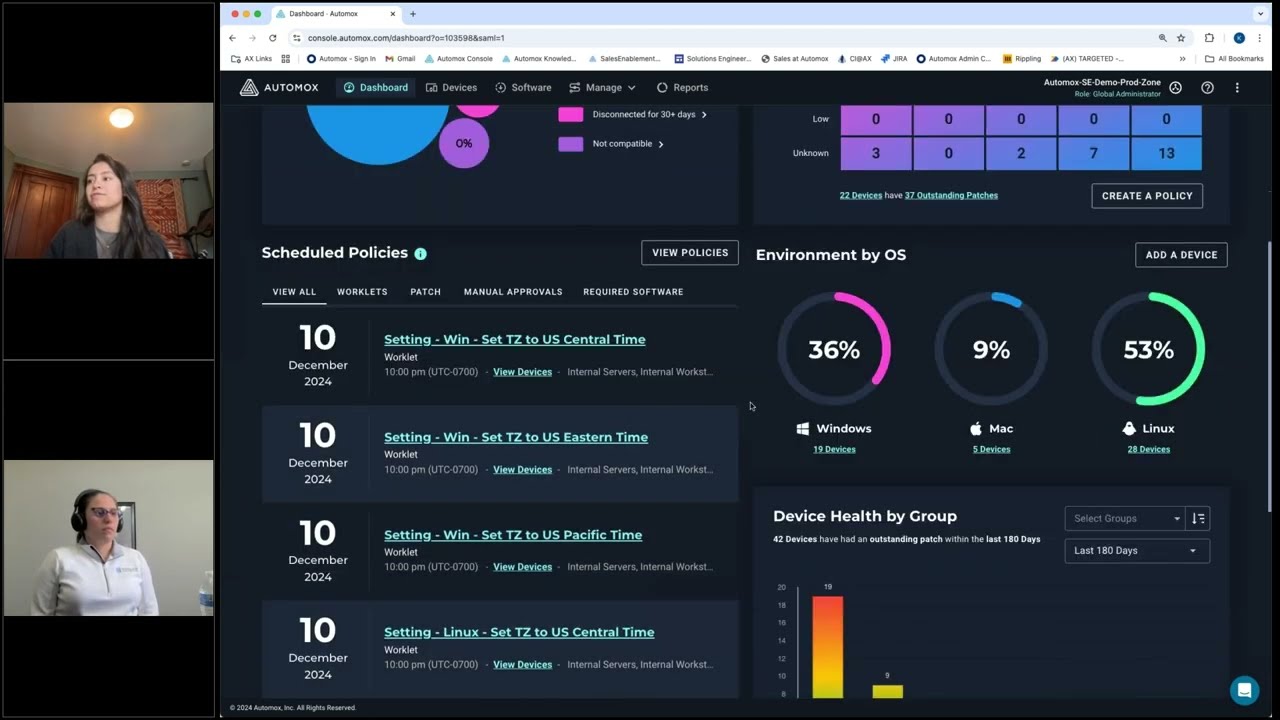1280x720 pixels.
Task: Open the JIRA bookmark
Action: [x=894, y=59]
